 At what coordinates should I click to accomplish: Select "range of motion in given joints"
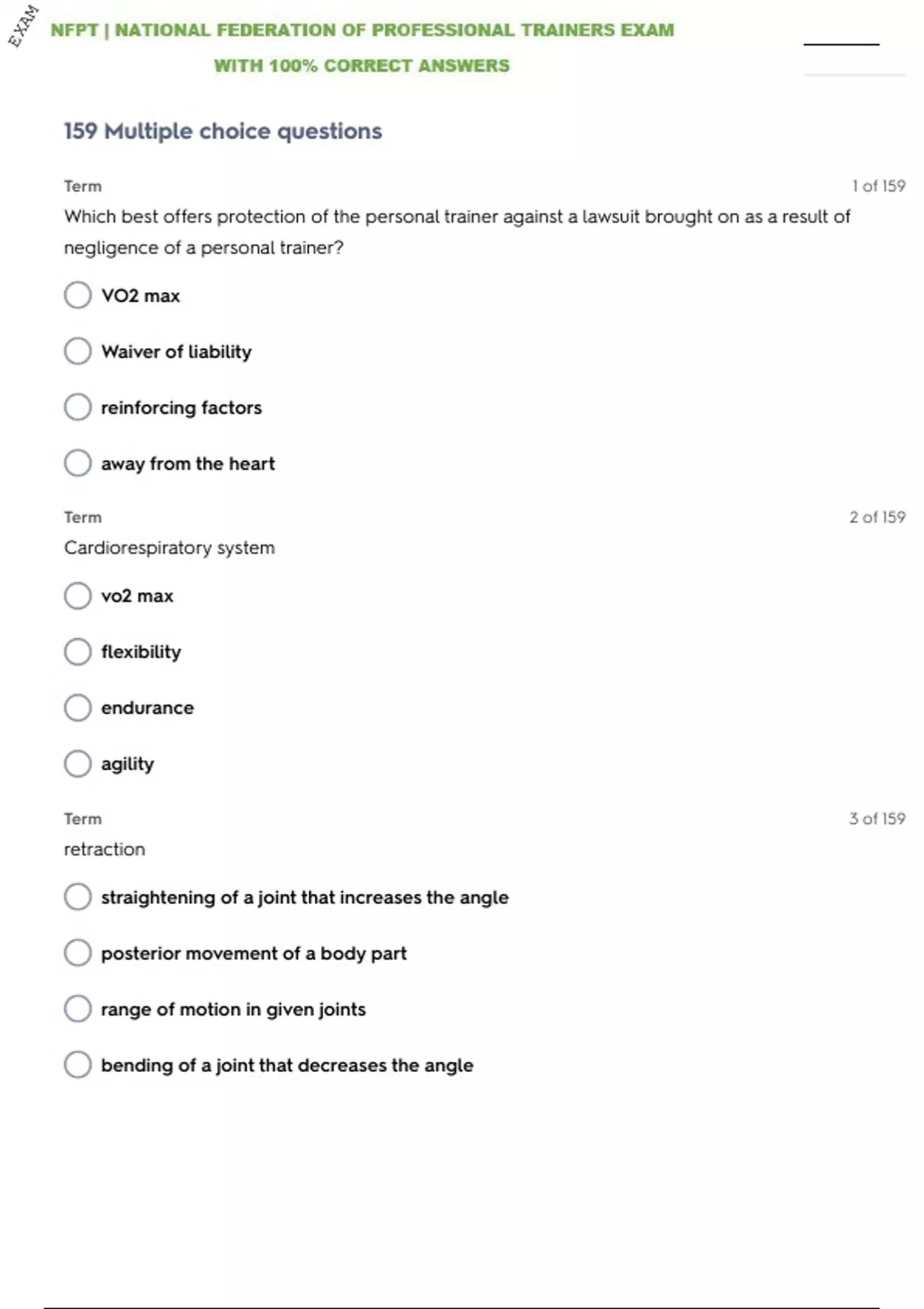click(x=78, y=1009)
